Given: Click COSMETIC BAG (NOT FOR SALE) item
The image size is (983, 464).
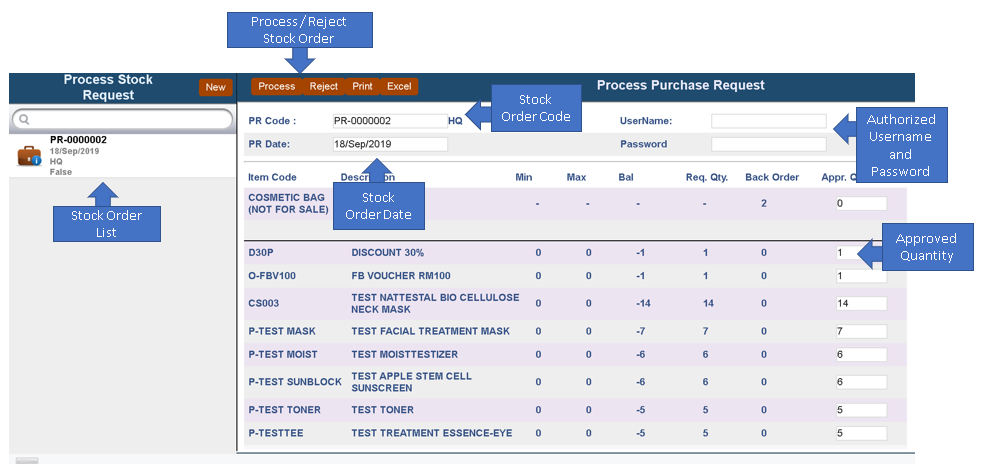Looking at the screenshot, I should (x=288, y=203).
